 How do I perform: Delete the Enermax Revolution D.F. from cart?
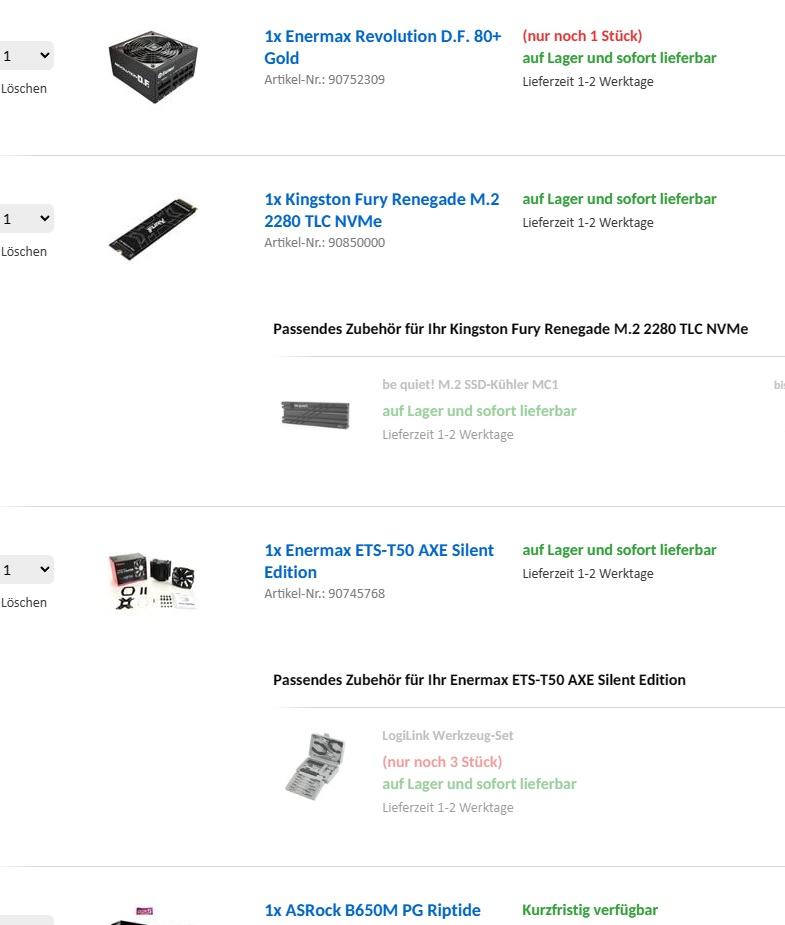24,88
